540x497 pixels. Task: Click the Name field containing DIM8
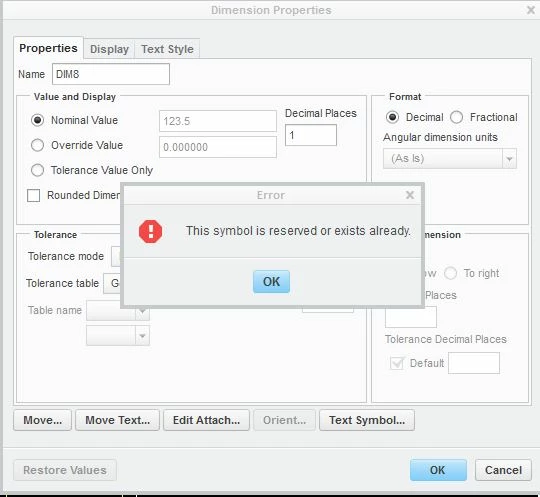pos(111,74)
